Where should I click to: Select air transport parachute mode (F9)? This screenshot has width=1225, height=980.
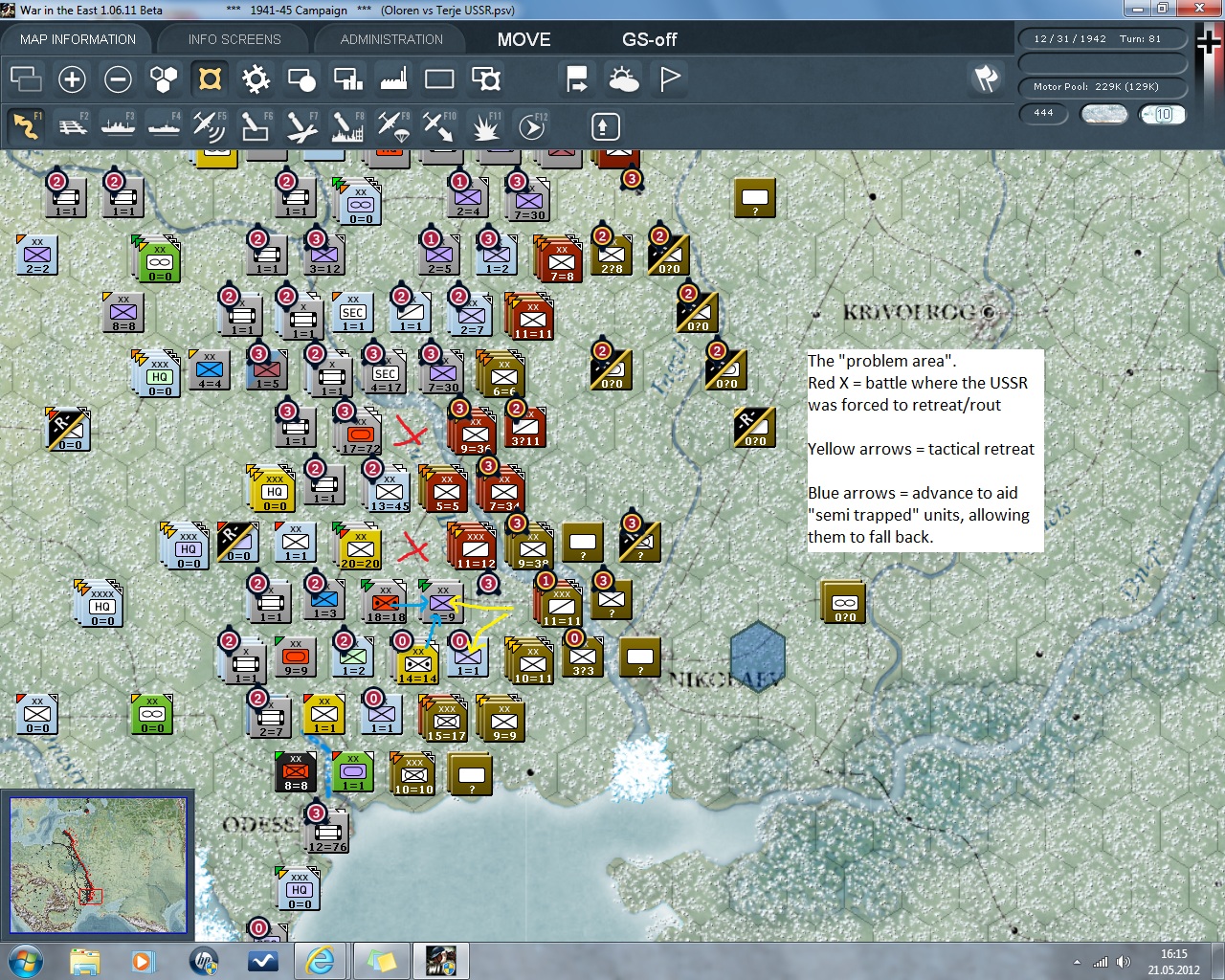pos(392,126)
